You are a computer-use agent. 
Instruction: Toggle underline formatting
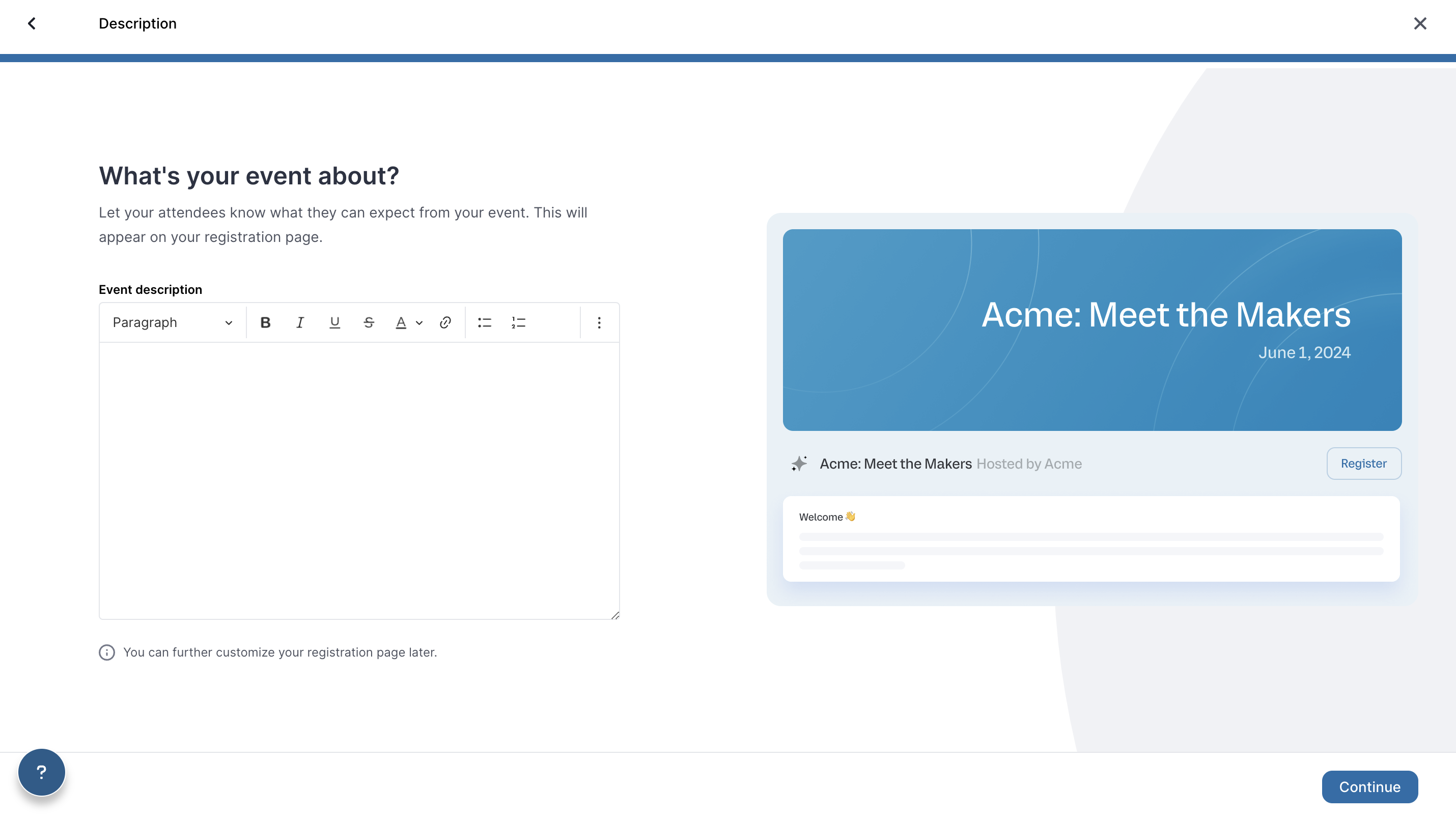(x=334, y=322)
